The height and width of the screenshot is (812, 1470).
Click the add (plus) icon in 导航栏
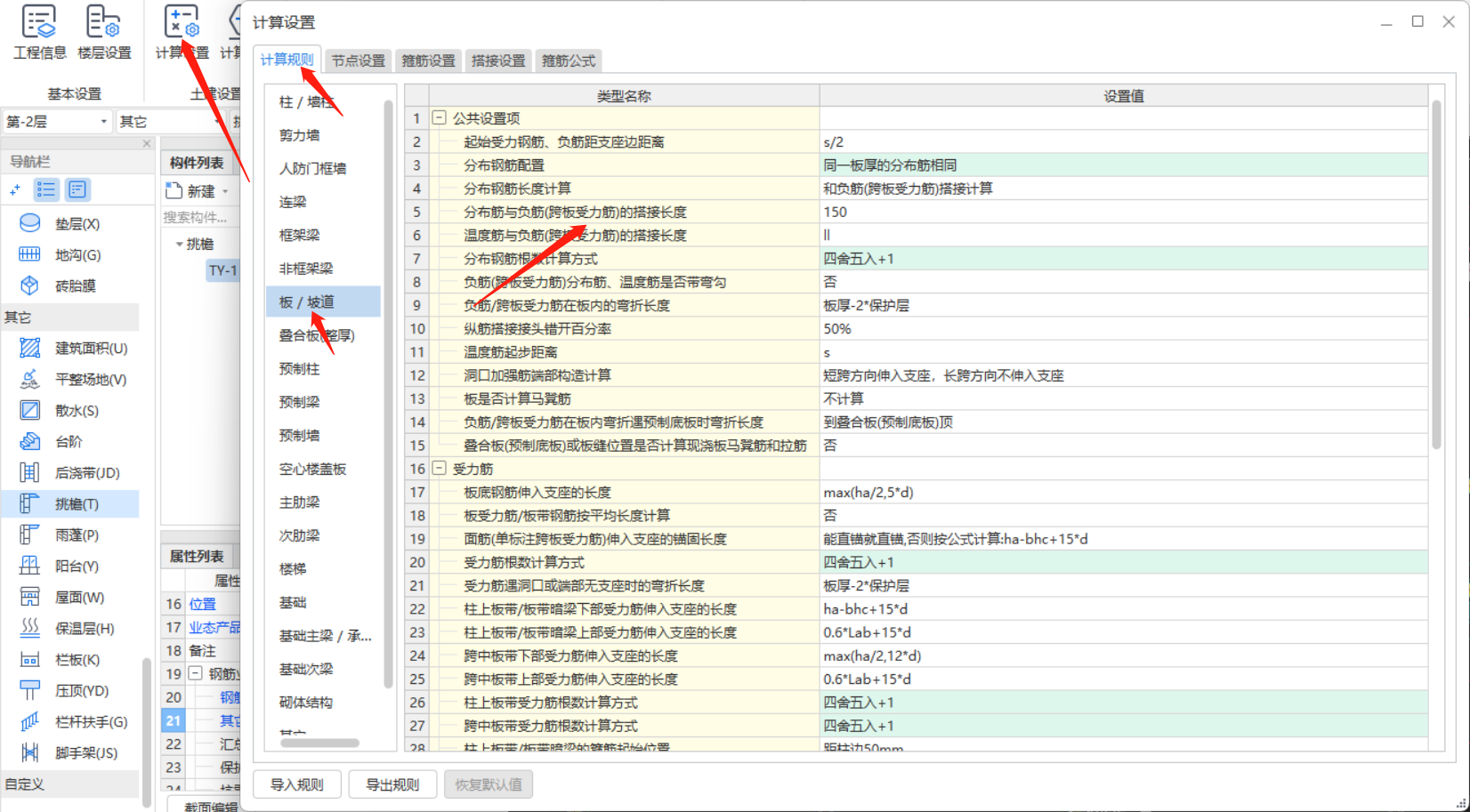coord(15,189)
